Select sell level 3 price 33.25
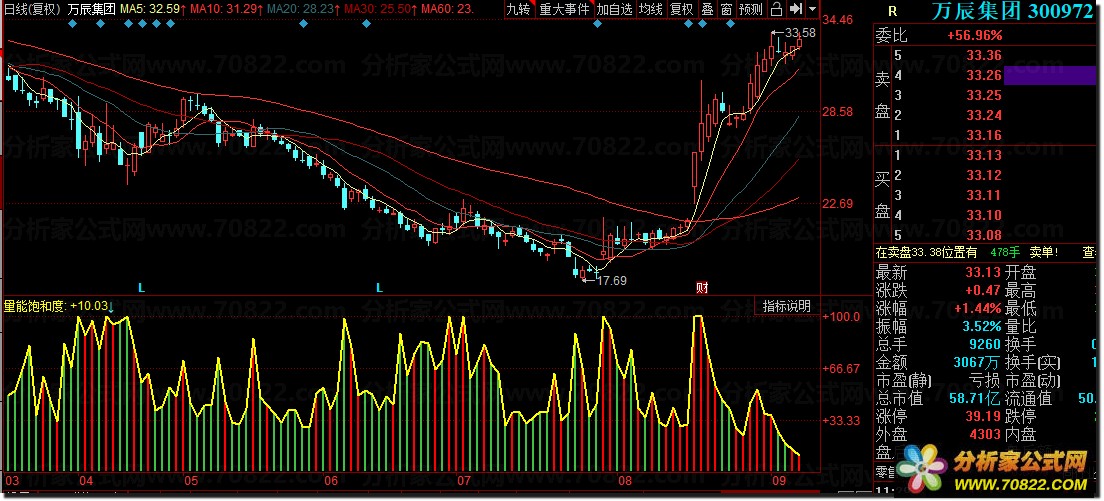The image size is (1104, 501). coord(984,96)
